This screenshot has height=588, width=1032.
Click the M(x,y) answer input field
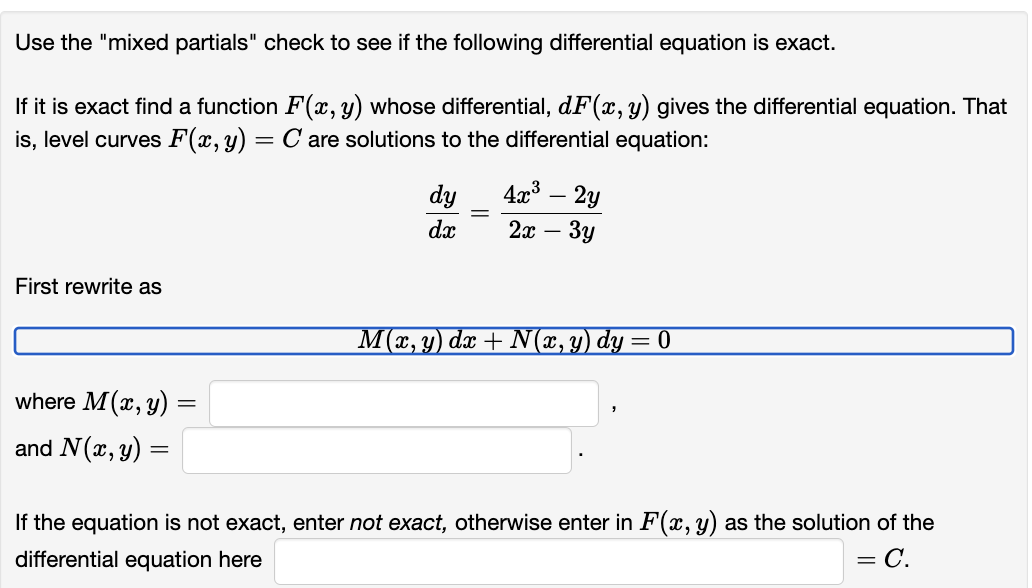tap(403, 403)
